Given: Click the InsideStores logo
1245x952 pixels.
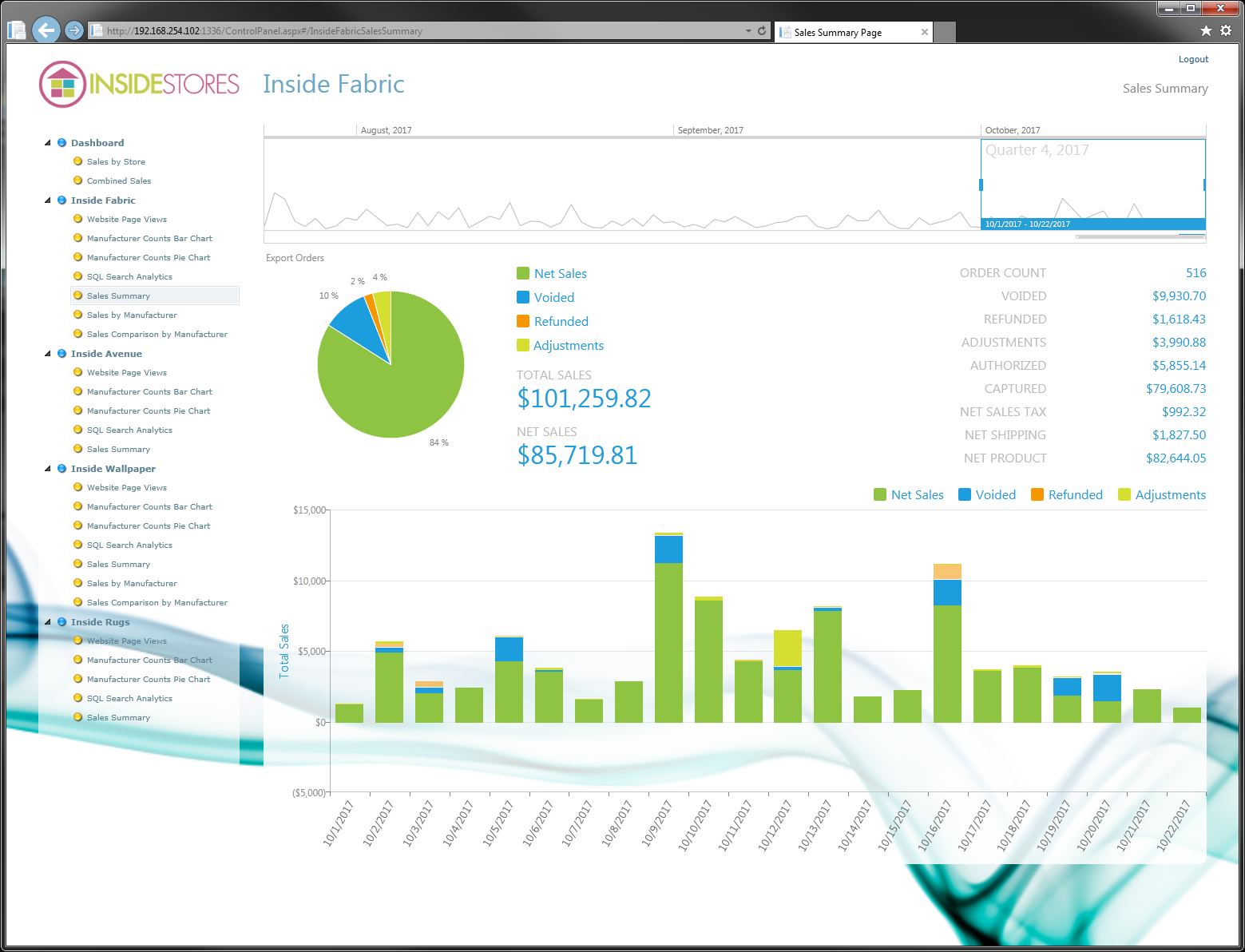Looking at the screenshot, I should click(139, 84).
